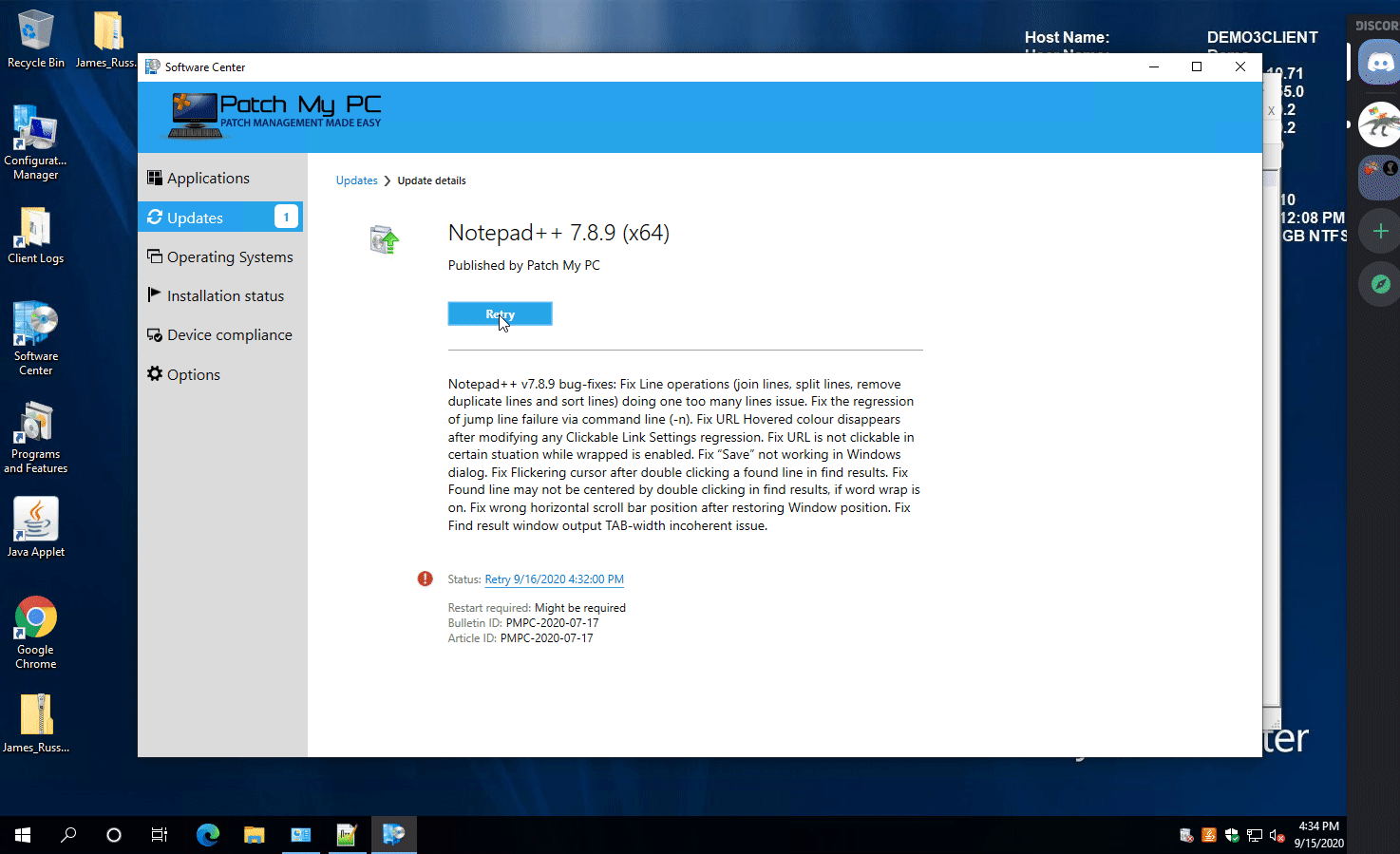
Task: Select the top James_Russ folder on desktop
Action: pyautogui.click(x=106, y=39)
